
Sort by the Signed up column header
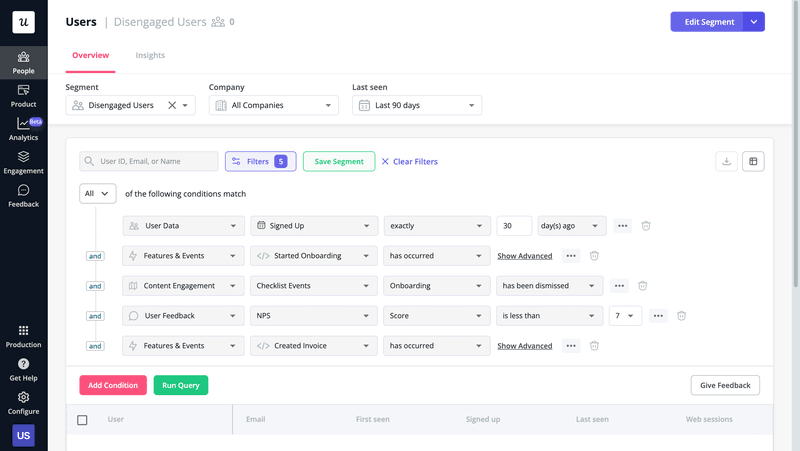coord(483,419)
